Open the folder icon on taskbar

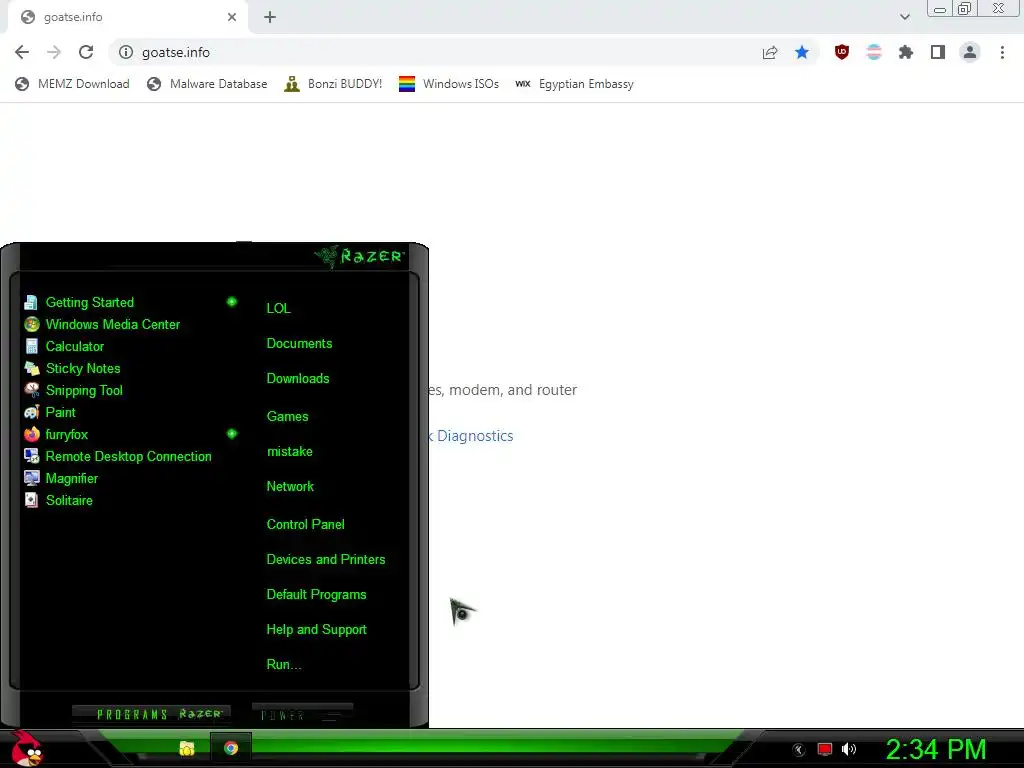click(187, 748)
